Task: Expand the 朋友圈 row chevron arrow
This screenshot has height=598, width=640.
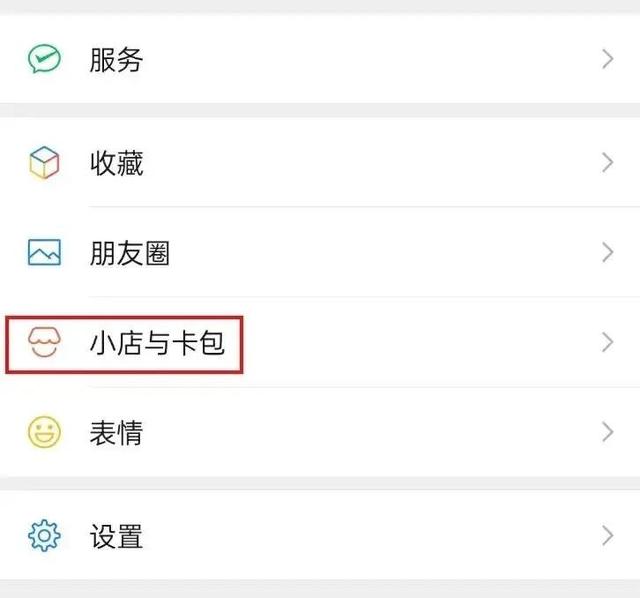Action: pos(607,253)
